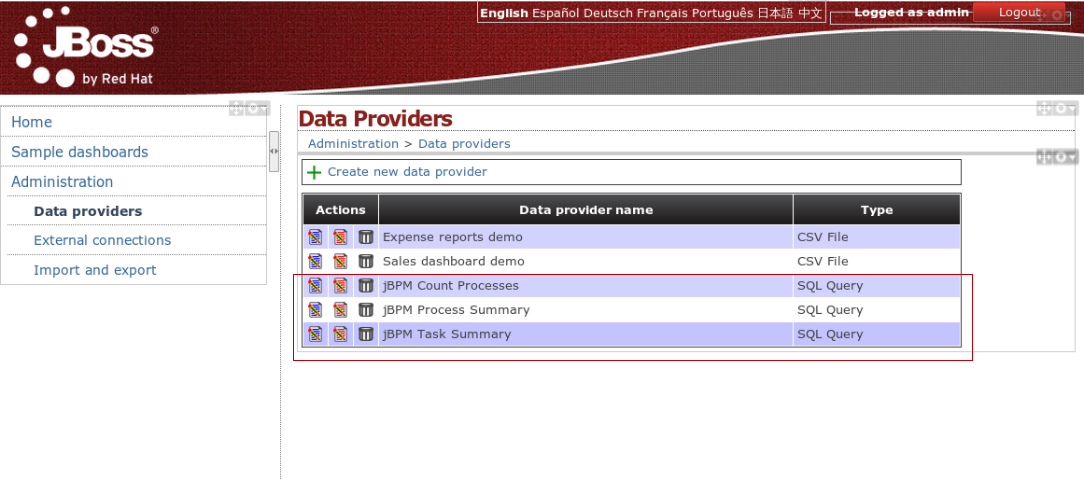Click SQL Query type of jBPM Process Summary
Image resolution: width=1084 pixels, height=479 pixels.
click(x=830, y=310)
